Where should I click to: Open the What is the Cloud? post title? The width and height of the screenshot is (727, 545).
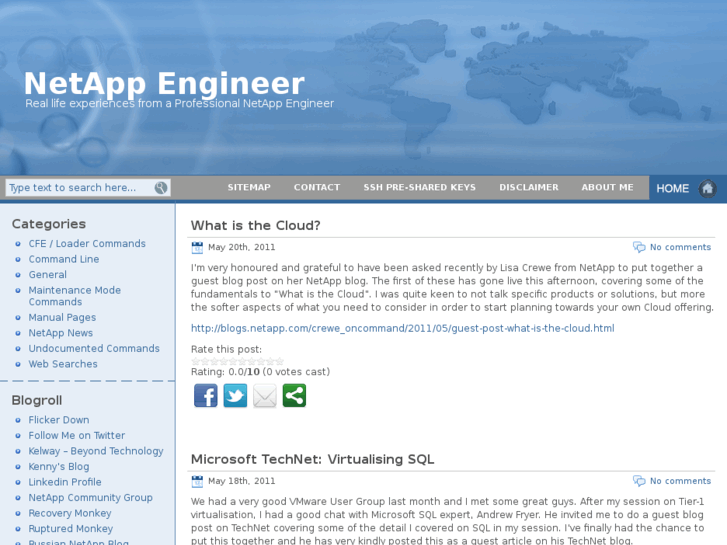point(255,225)
